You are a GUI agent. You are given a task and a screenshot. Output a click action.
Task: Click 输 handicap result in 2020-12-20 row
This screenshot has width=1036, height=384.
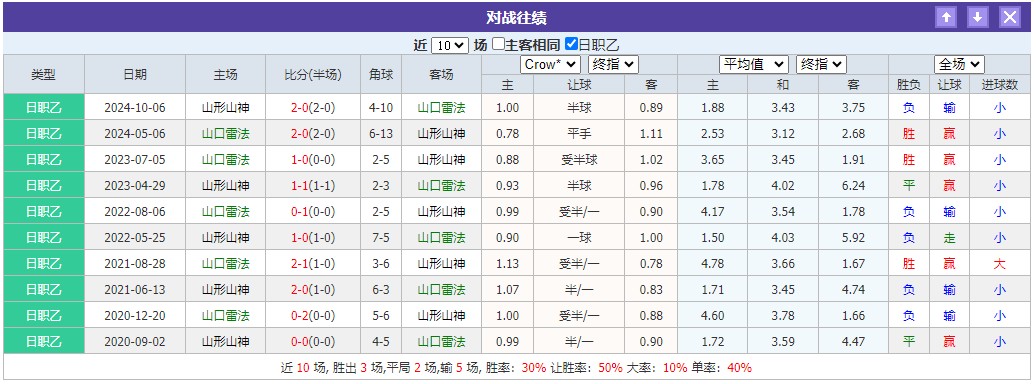click(949, 316)
